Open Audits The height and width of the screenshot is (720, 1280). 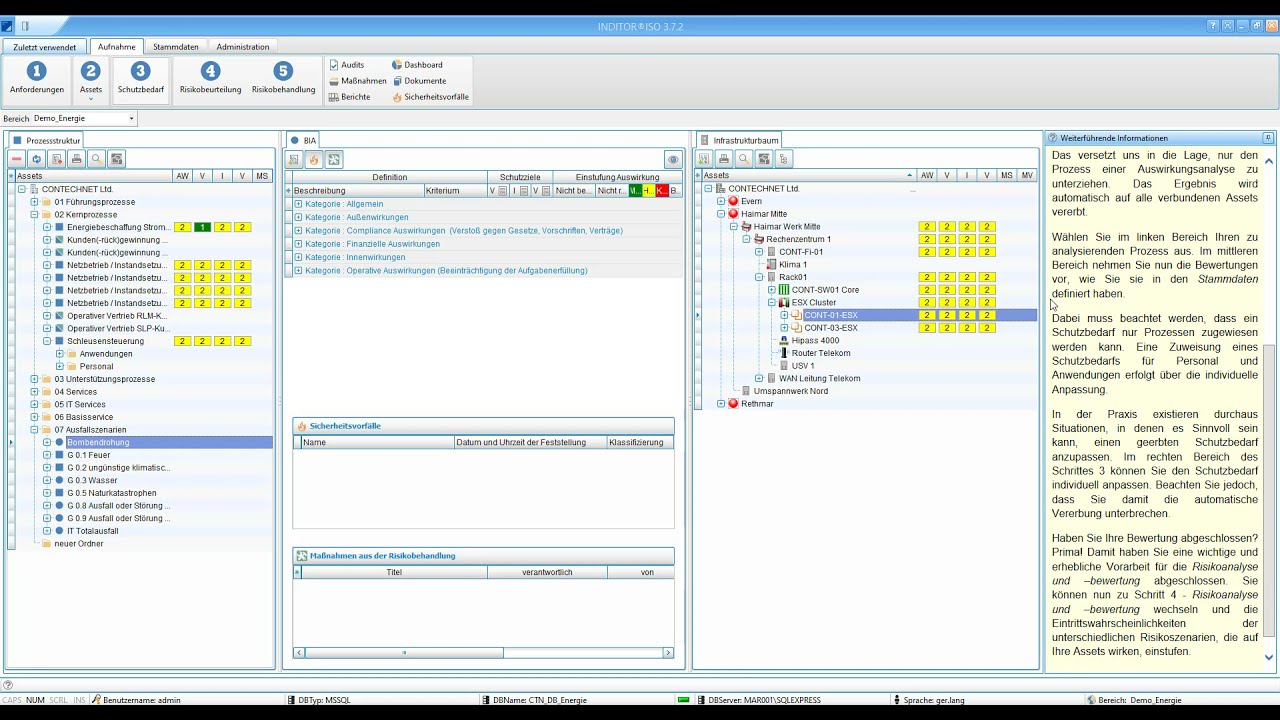click(347, 65)
